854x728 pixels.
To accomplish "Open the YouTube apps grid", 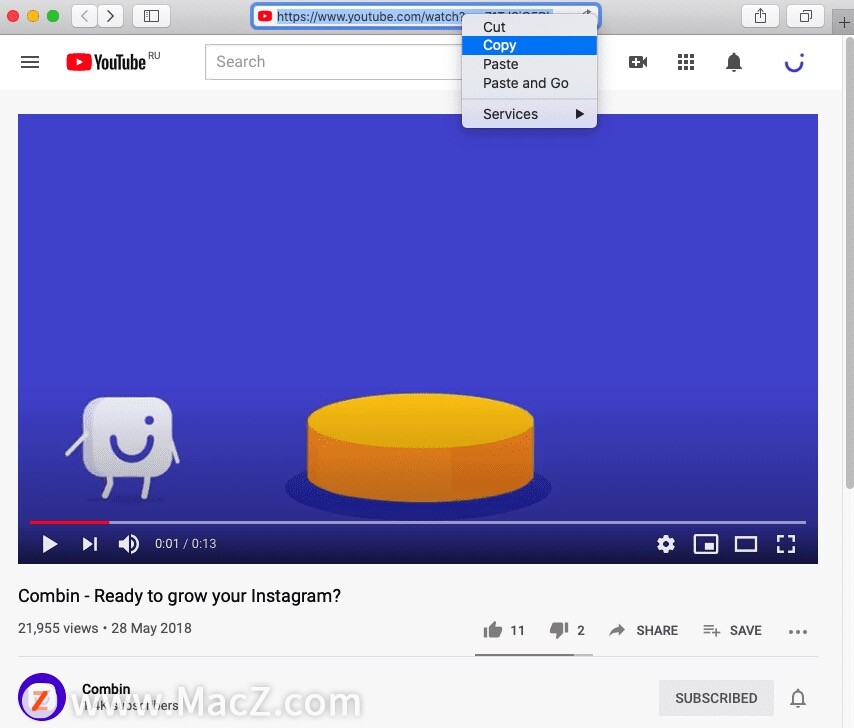I will (686, 62).
